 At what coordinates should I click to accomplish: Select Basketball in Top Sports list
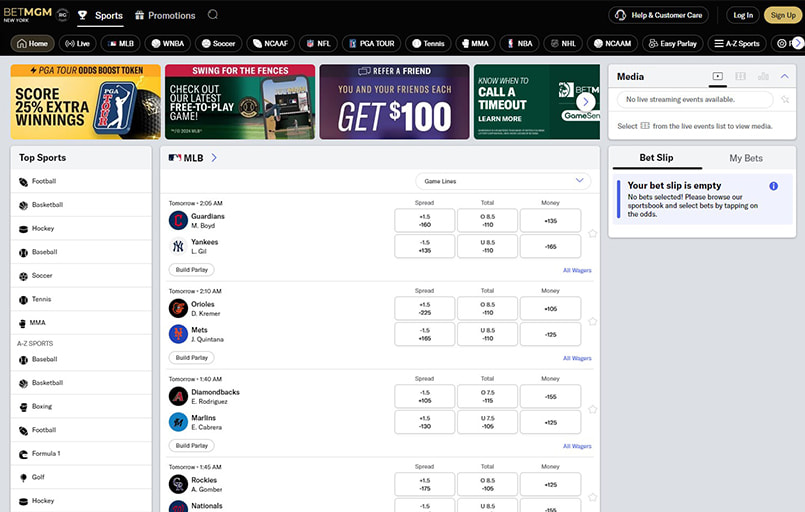81,205
